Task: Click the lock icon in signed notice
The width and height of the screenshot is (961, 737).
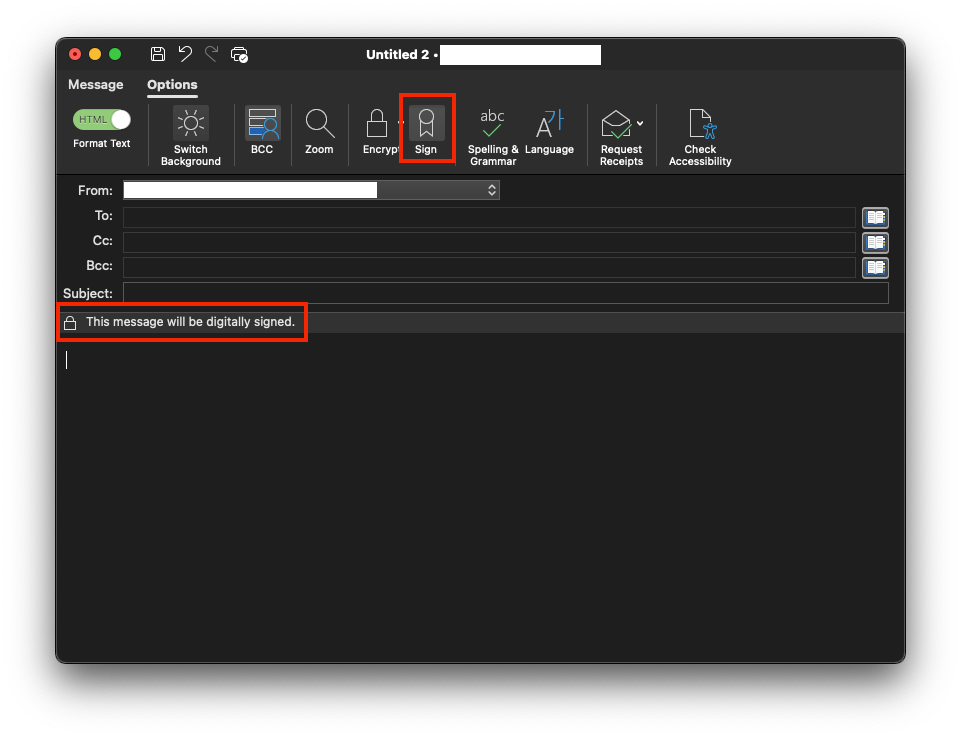Action: pos(70,322)
